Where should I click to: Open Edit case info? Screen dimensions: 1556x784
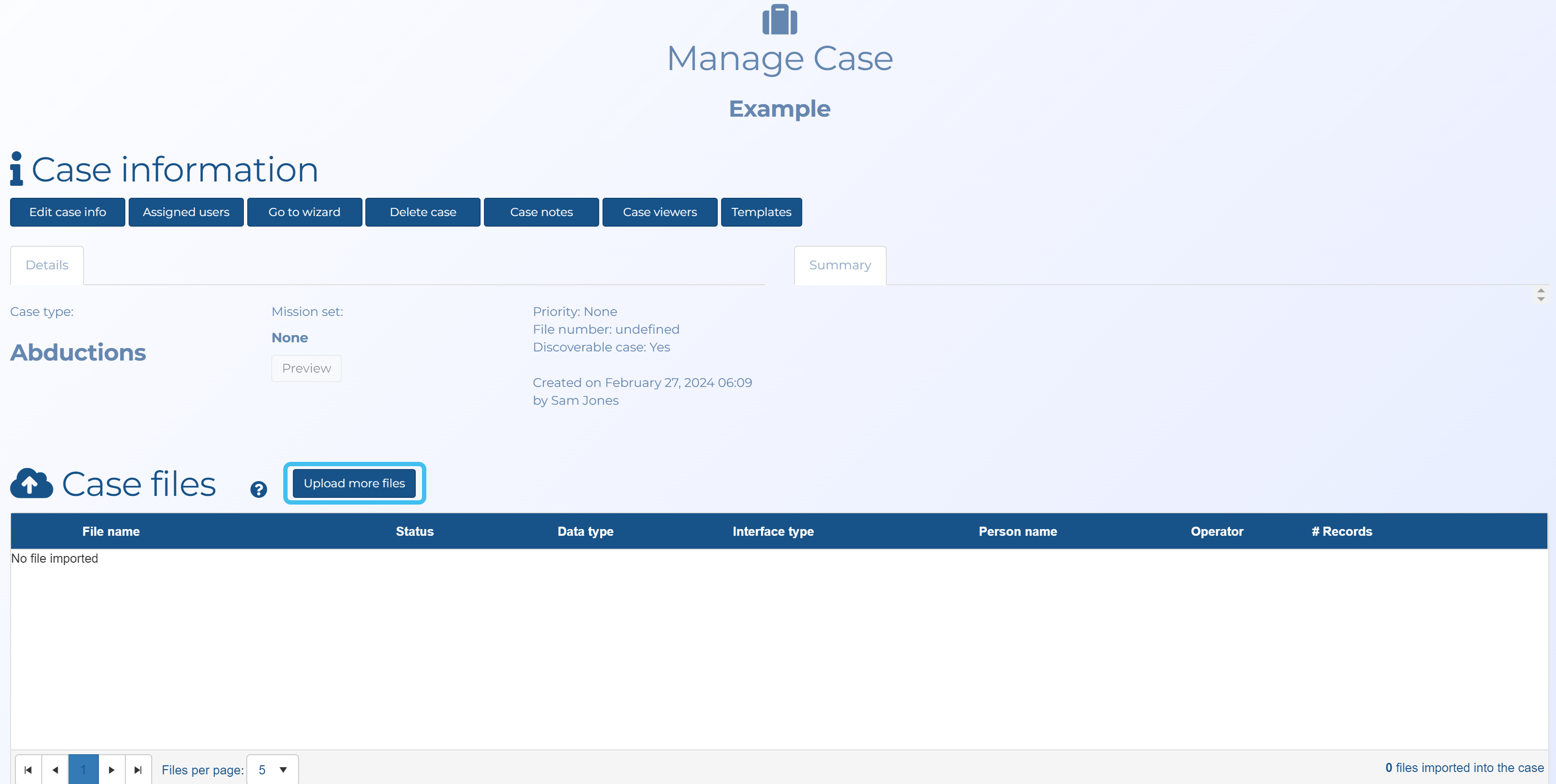tap(68, 212)
